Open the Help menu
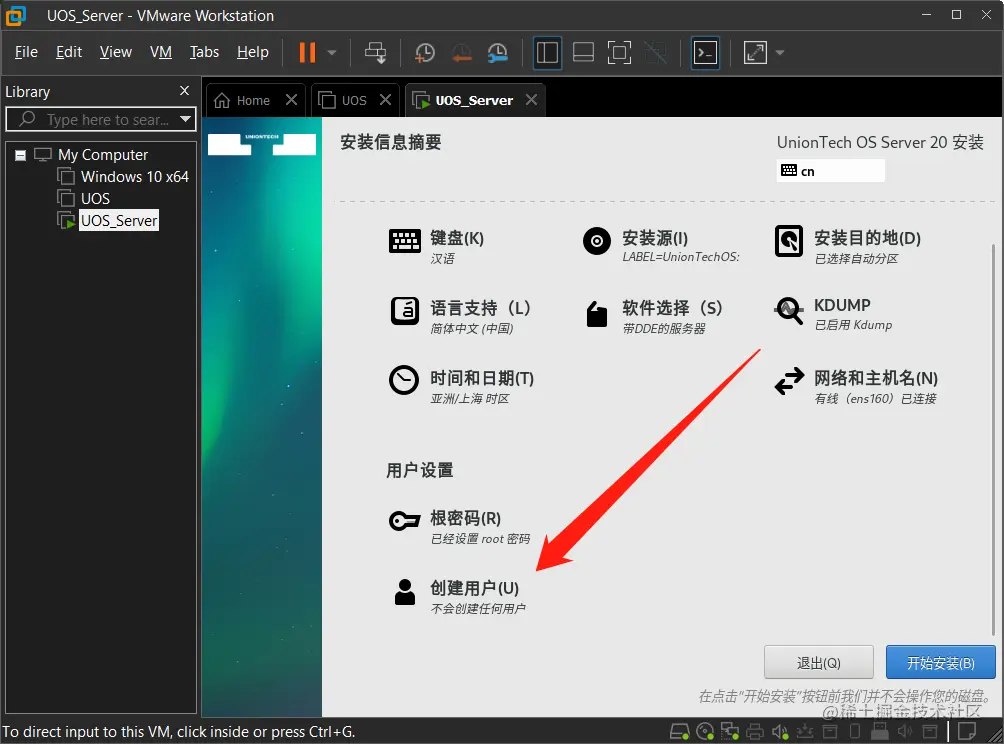1004x744 pixels. pos(253,52)
